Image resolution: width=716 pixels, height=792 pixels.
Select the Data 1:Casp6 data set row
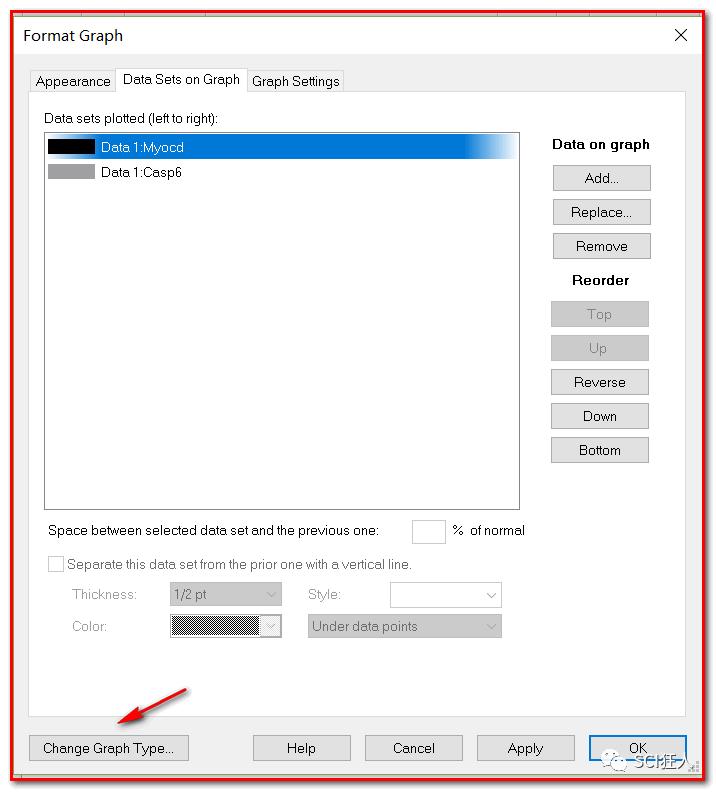click(x=282, y=172)
